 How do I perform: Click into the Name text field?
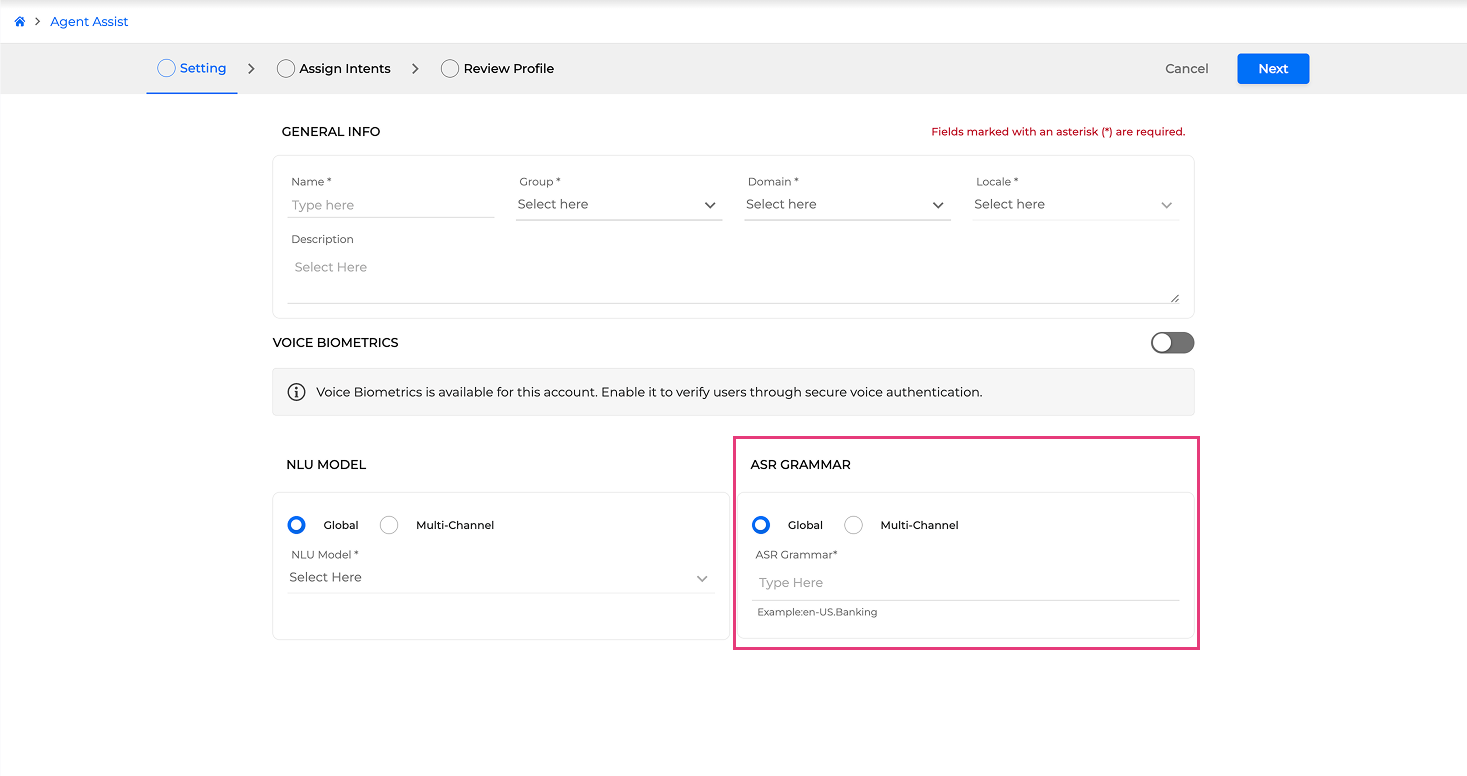click(391, 205)
